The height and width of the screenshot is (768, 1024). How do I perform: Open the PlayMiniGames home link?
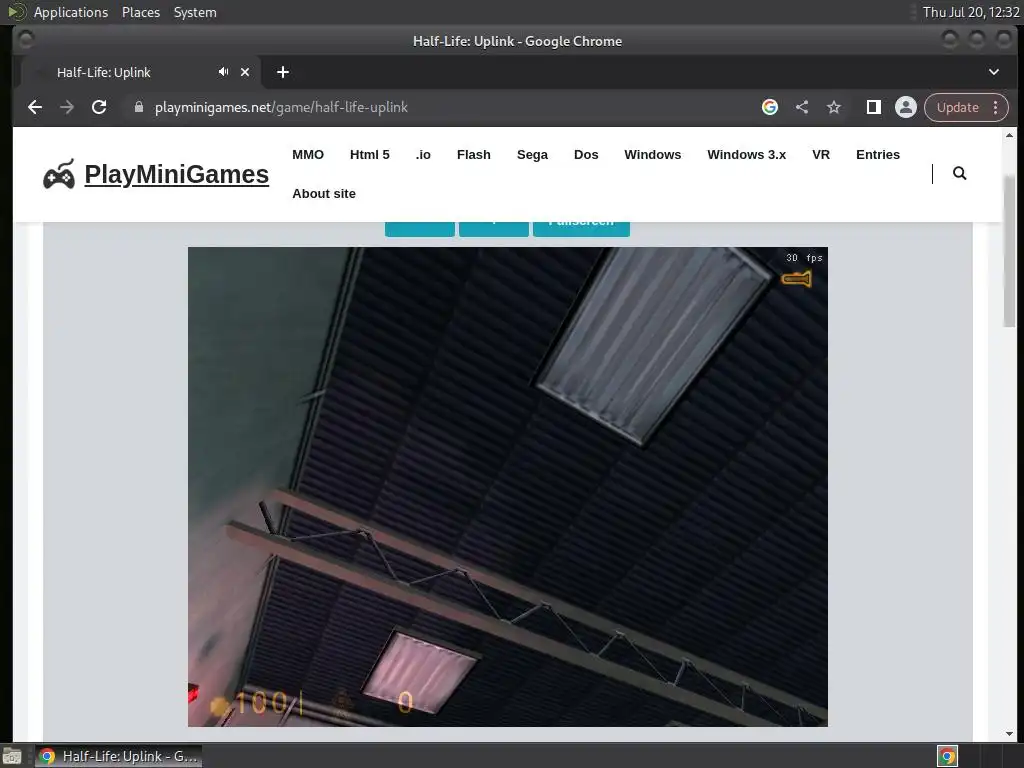176,174
